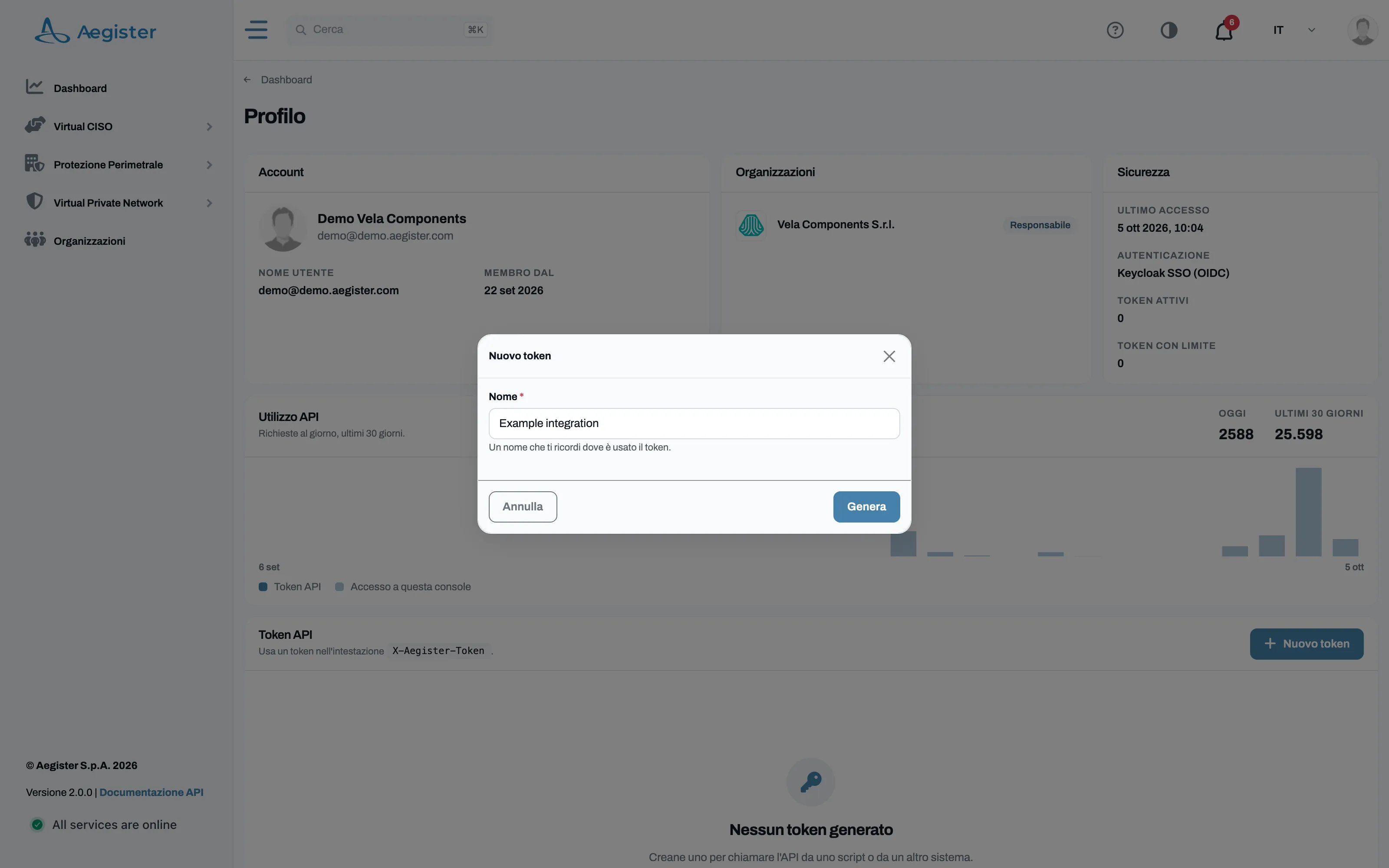Screen dimensions: 1389x868
Task: Click the Virtual Private Network shield icon
Action: click(34, 201)
